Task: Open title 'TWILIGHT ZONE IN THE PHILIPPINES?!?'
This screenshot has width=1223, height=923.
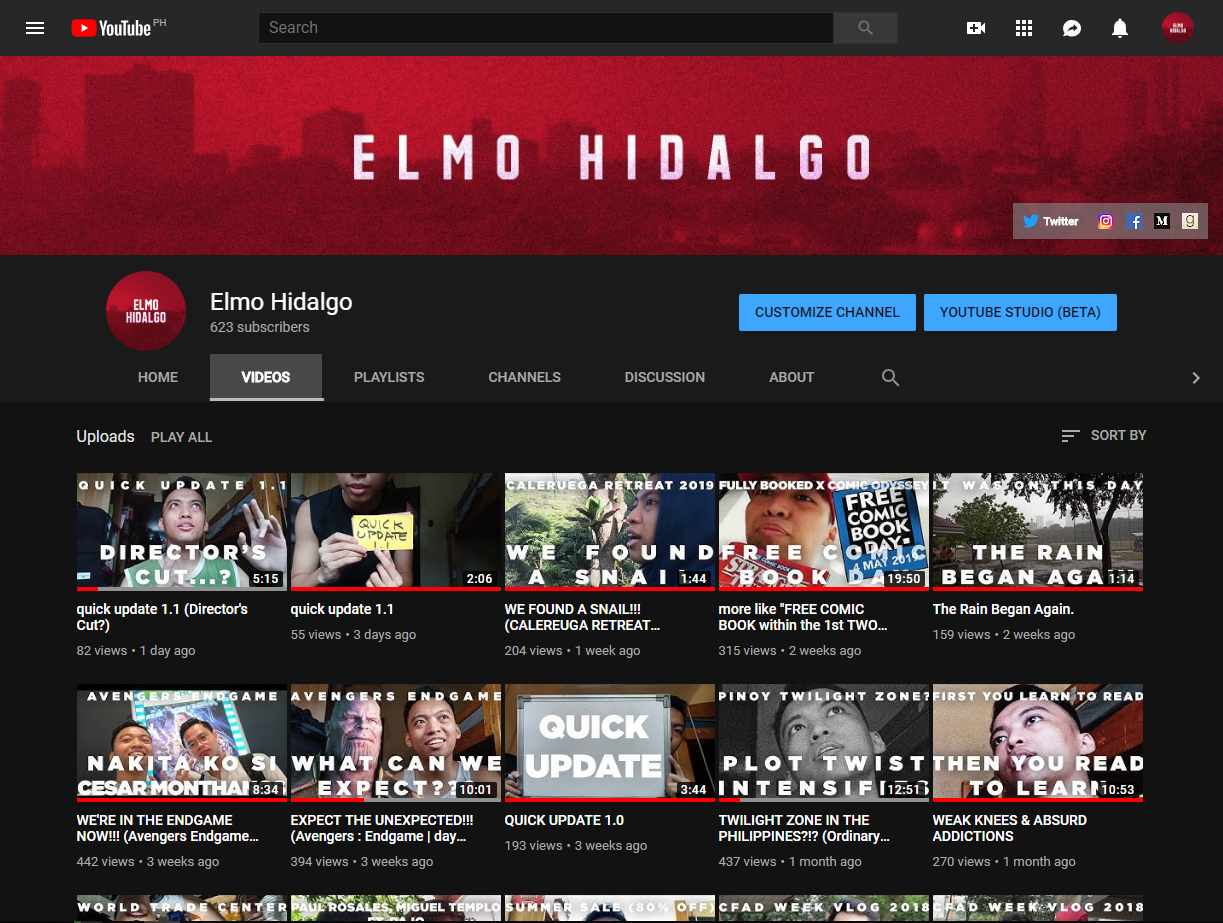Action: tap(805, 828)
